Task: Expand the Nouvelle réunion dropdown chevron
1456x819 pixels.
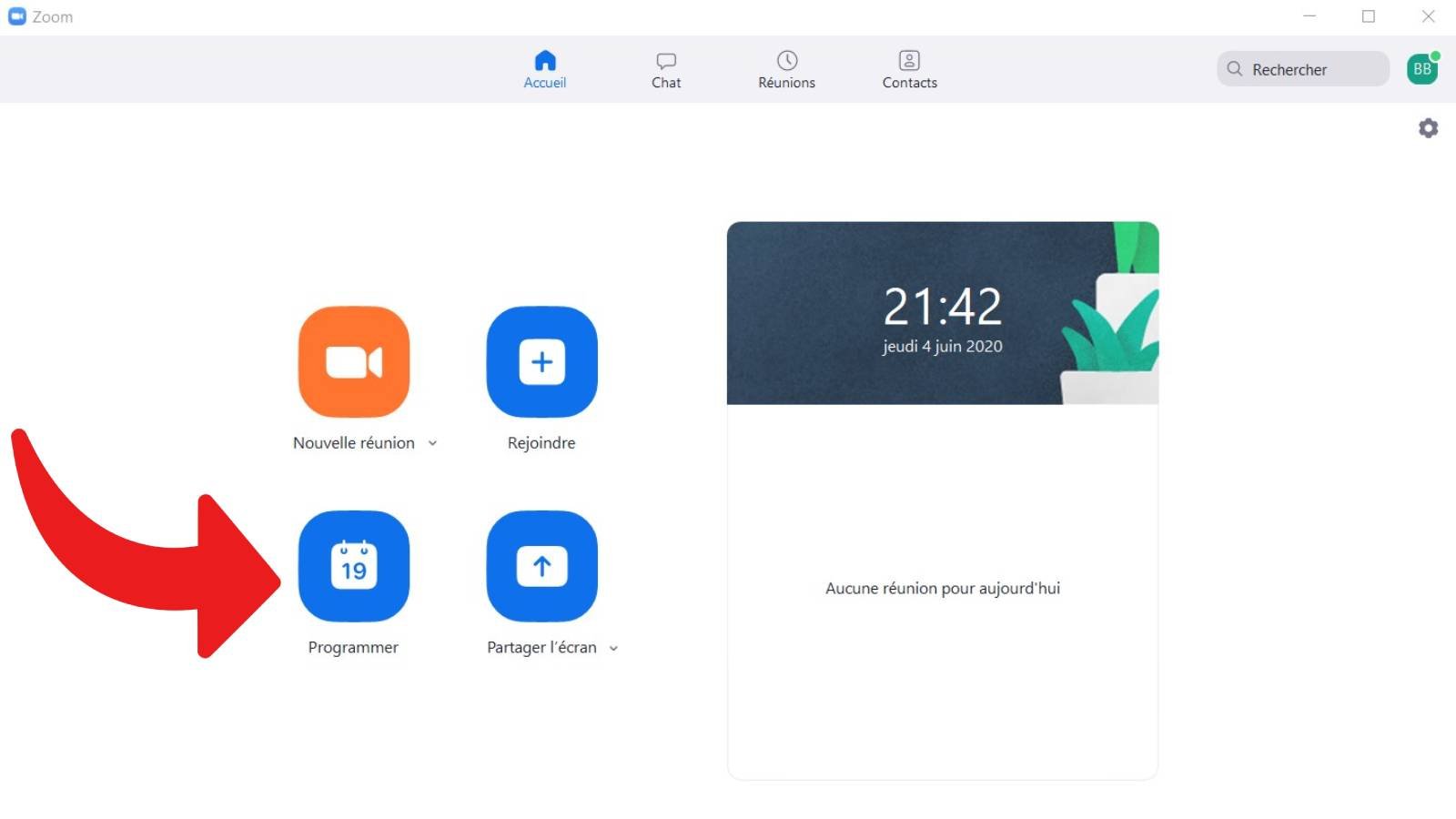Action: [x=433, y=443]
